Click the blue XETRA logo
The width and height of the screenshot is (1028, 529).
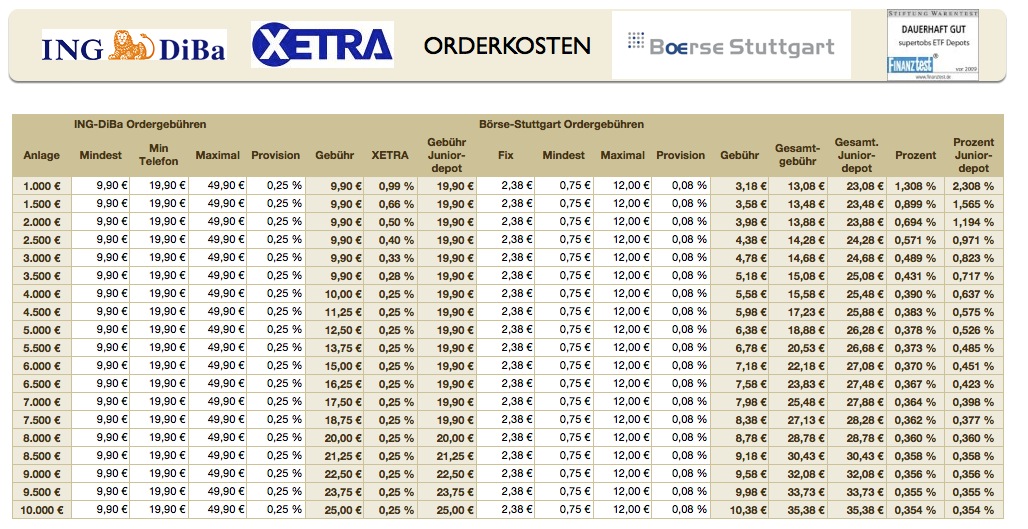322,45
